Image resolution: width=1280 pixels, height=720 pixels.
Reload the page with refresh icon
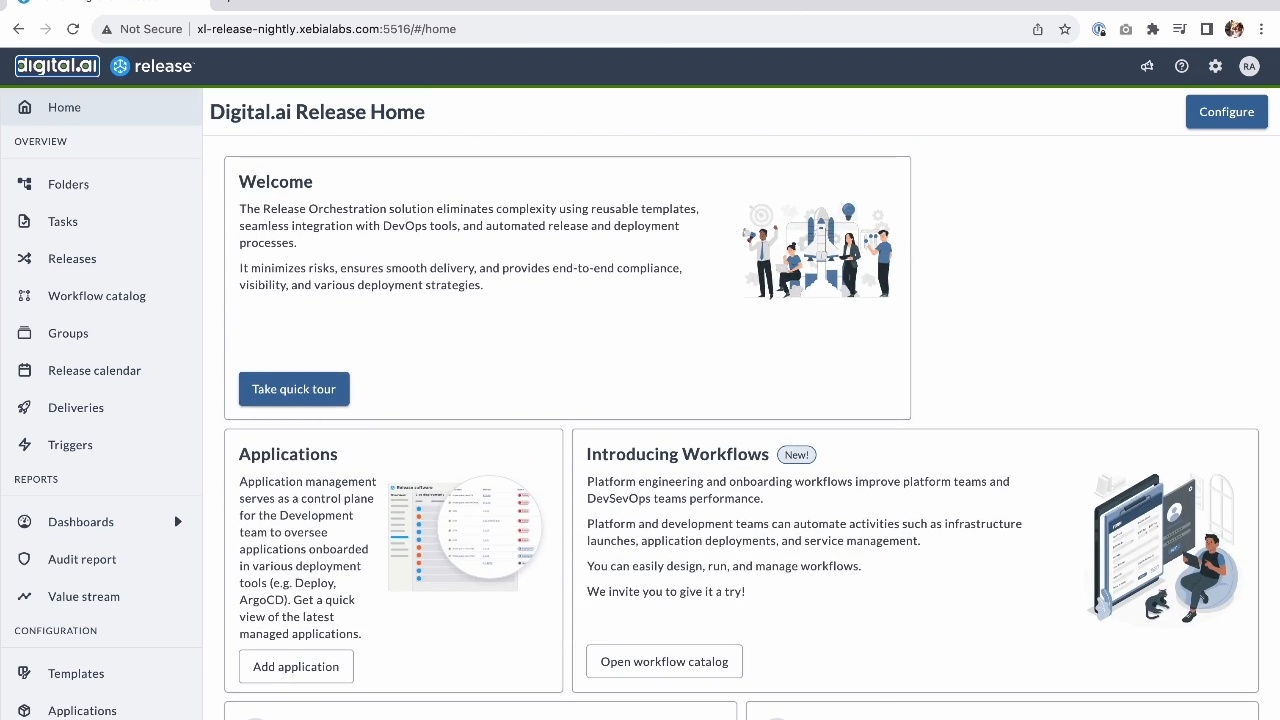tap(73, 29)
